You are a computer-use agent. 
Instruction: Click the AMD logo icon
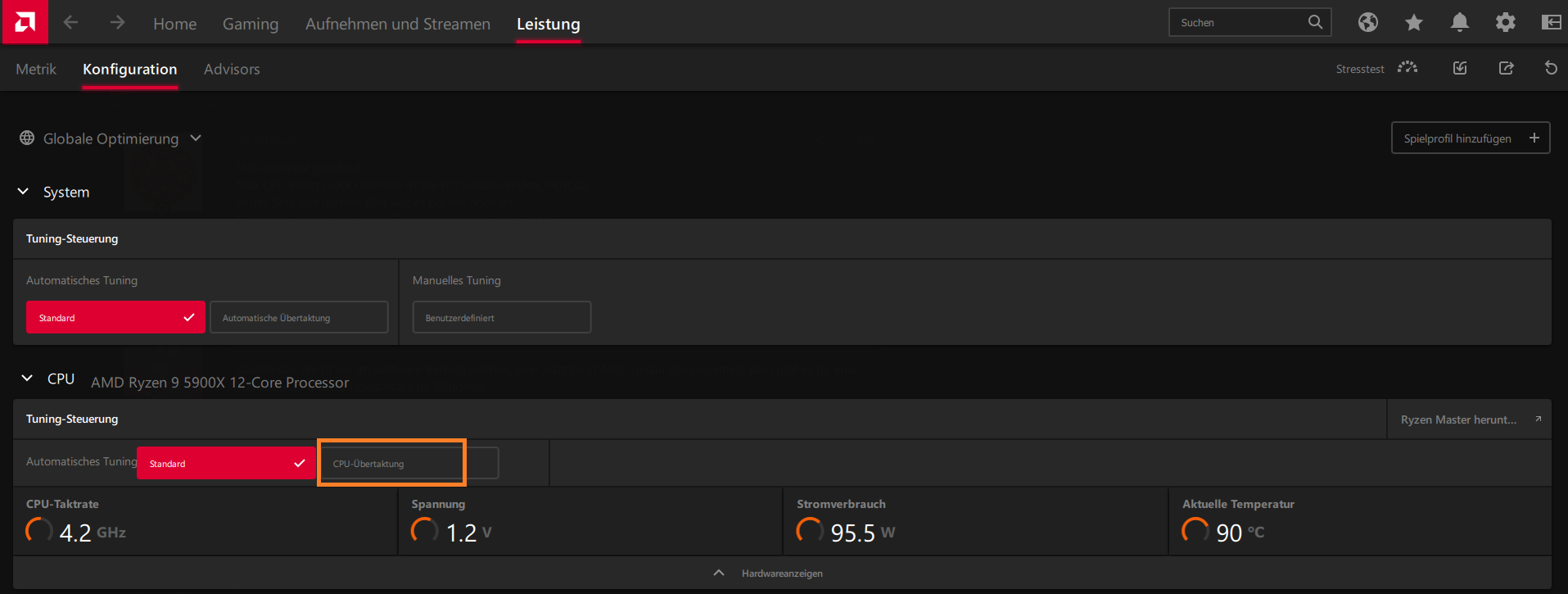(x=25, y=22)
